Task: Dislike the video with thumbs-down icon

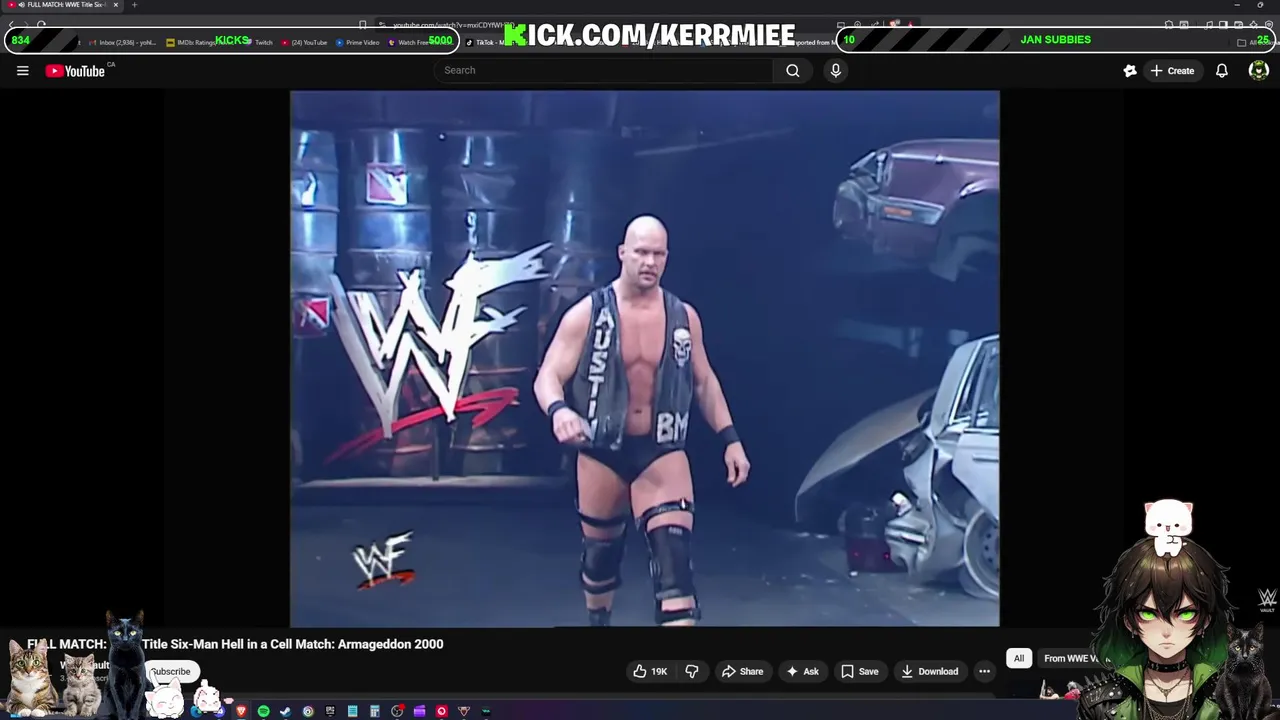Action: pos(692,671)
